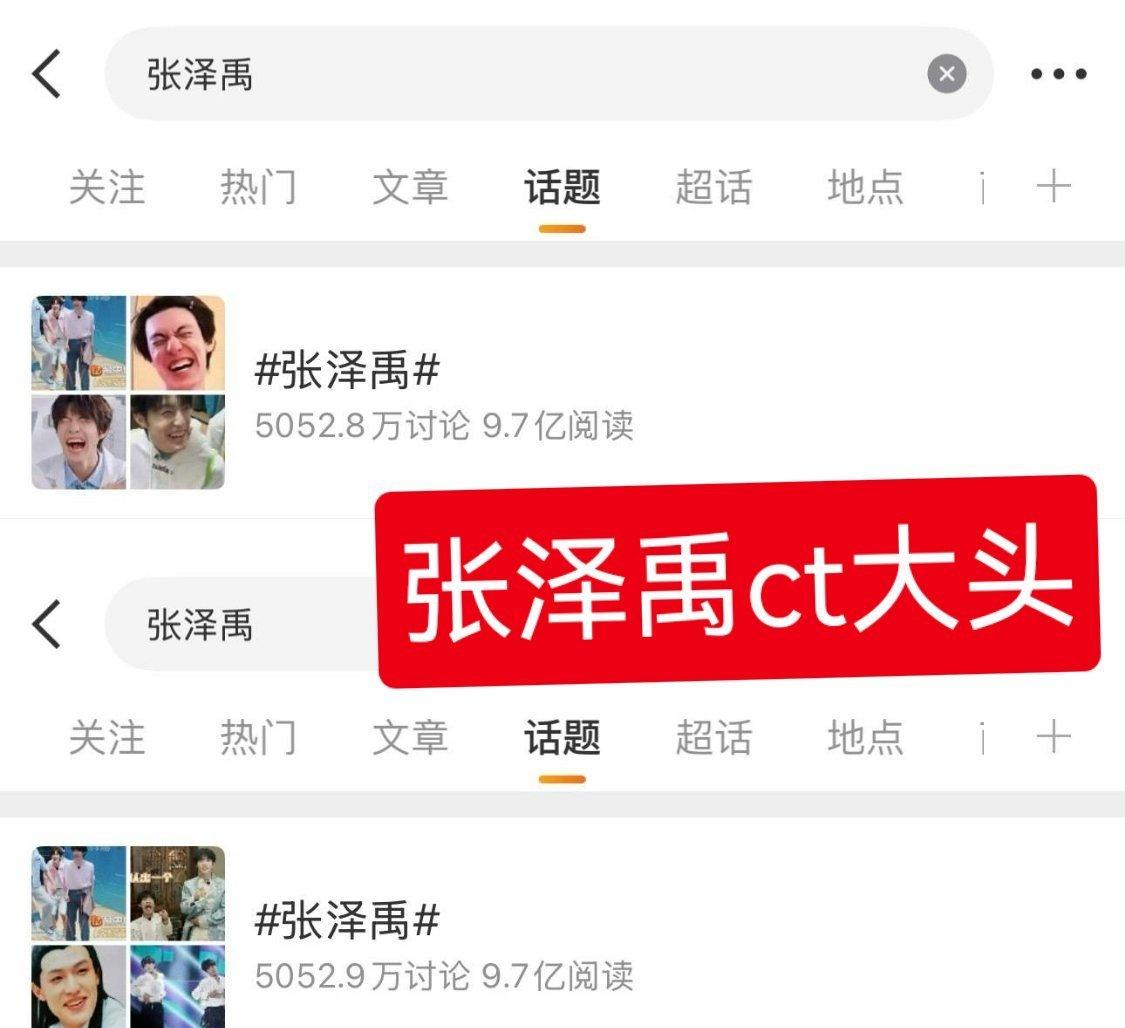Tap the lower plus icon beside tabs

point(1053,737)
